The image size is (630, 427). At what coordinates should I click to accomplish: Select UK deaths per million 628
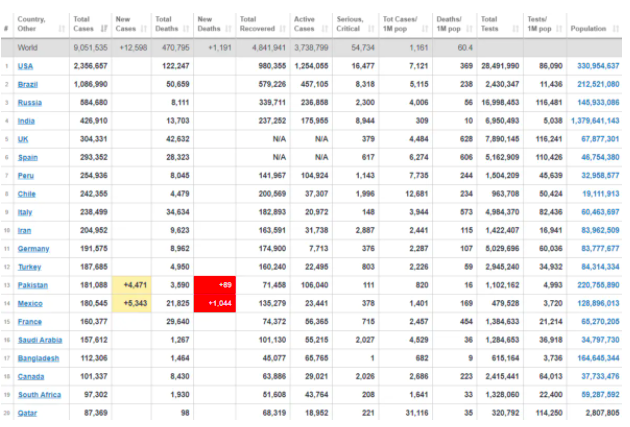coord(466,139)
